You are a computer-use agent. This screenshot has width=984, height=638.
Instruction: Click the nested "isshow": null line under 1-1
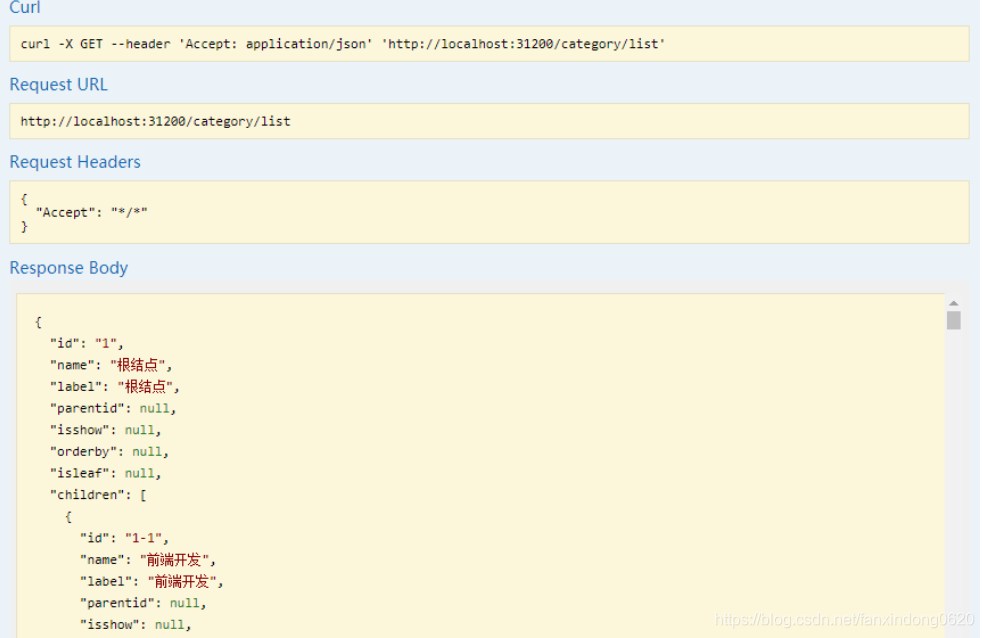point(136,625)
